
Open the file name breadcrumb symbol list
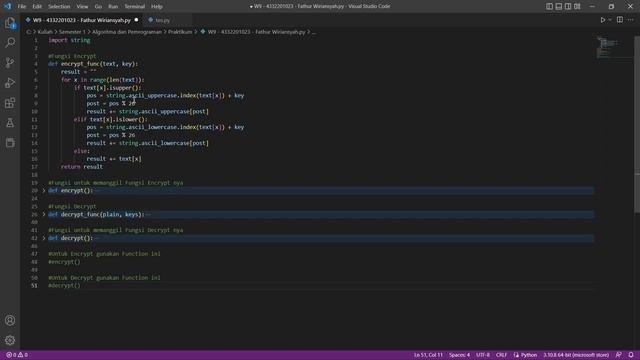point(253,32)
